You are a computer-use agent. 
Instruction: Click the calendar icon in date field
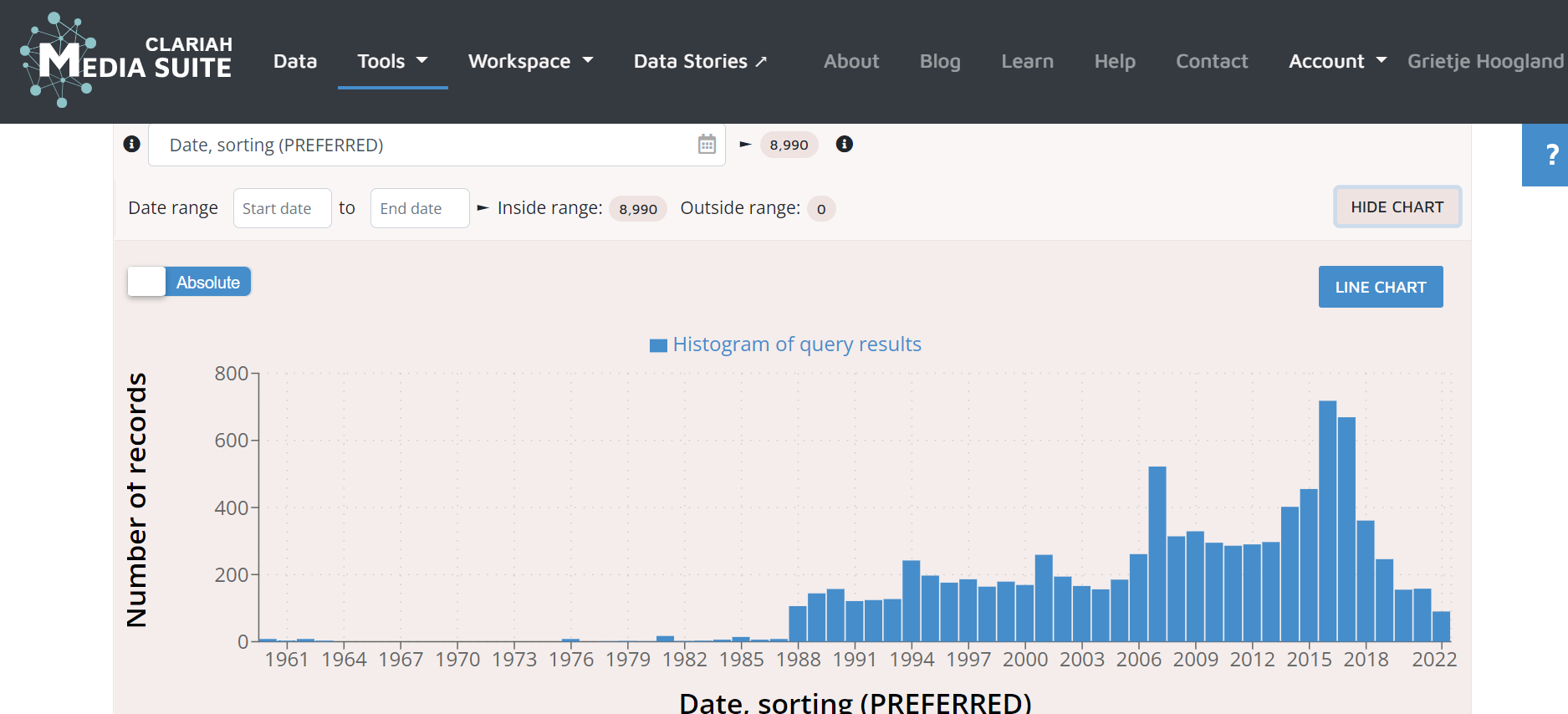[x=707, y=145]
